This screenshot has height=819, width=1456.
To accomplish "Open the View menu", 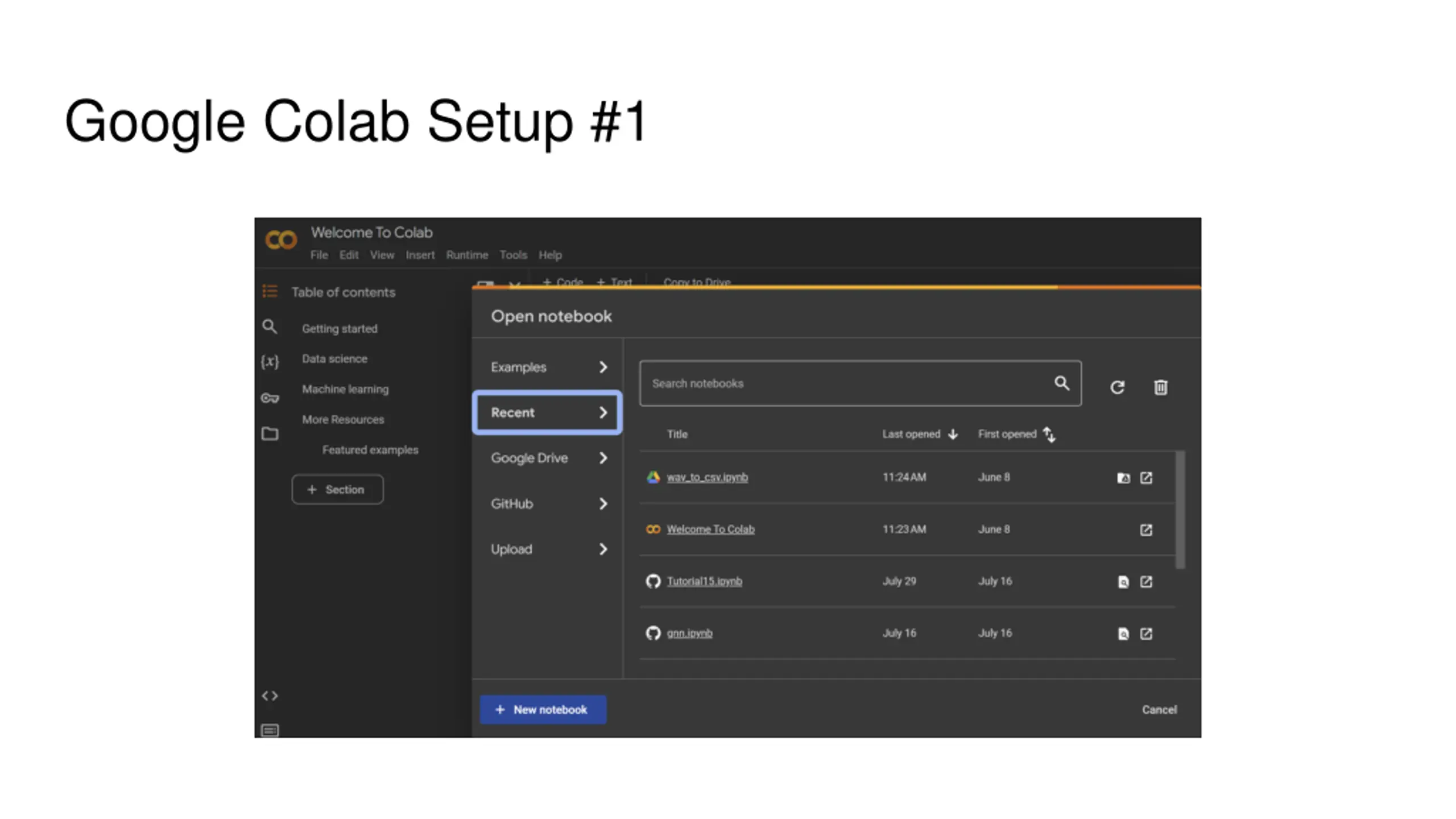I will [382, 255].
